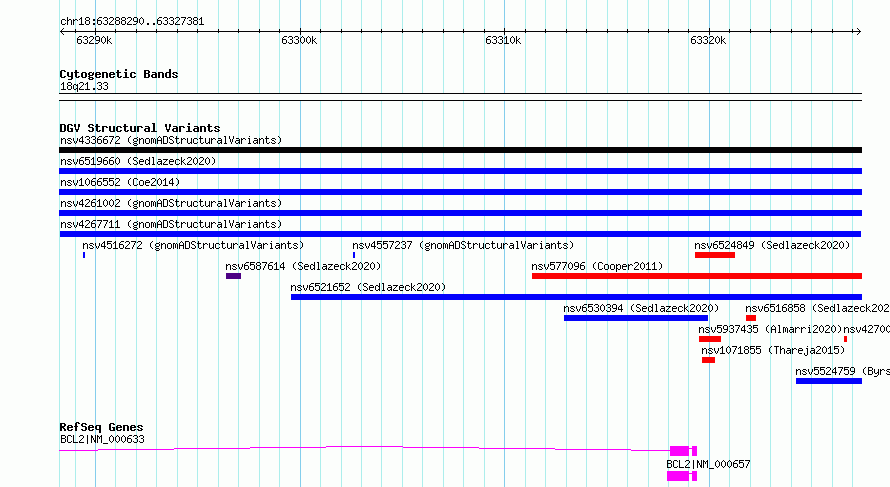
Task: Click the nsv6524849 Sedlazeck2020 label
Action: pyautogui.click(x=772, y=245)
